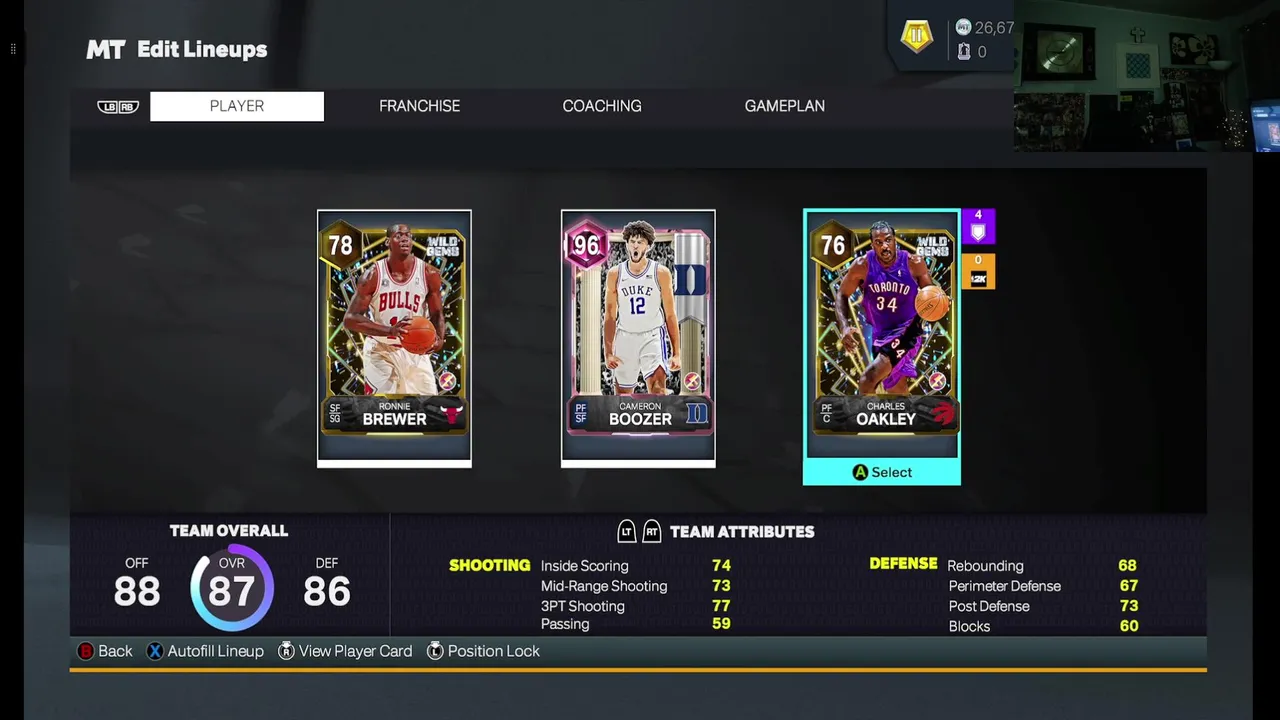The height and width of the screenshot is (720, 1280).
Task: Click the stick icon beside View Player Card
Action: click(286, 651)
